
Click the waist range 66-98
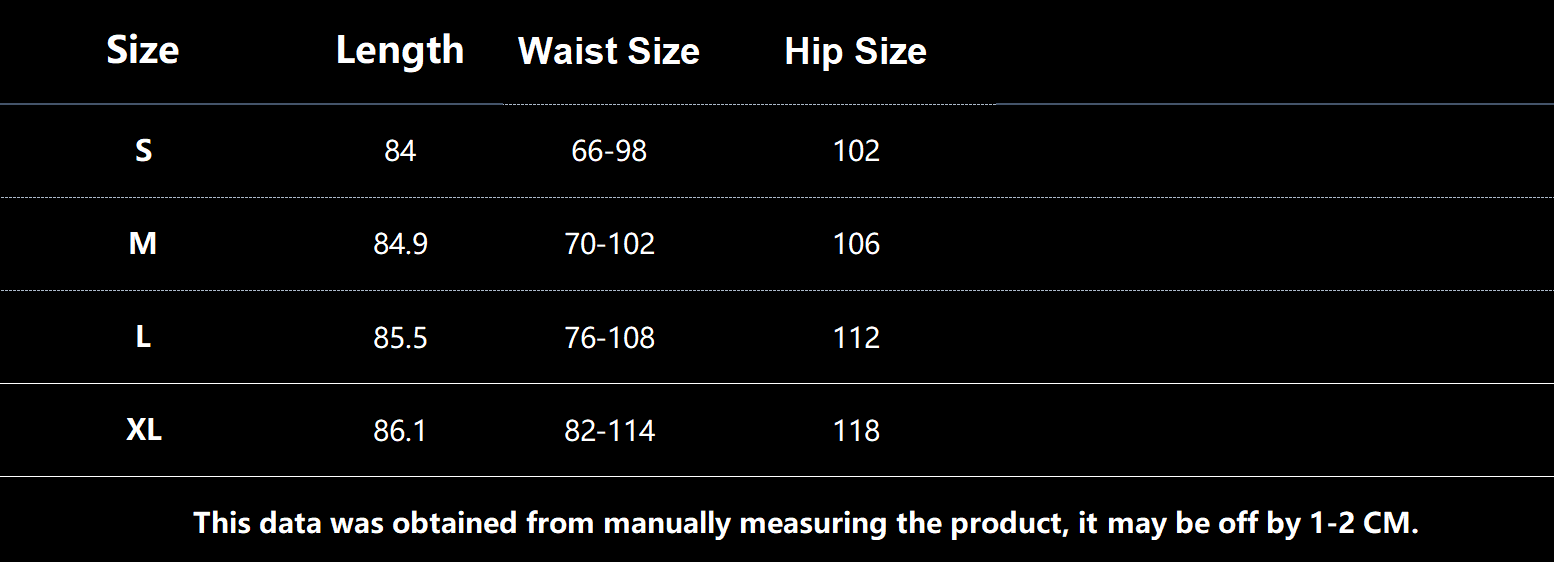(x=609, y=151)
